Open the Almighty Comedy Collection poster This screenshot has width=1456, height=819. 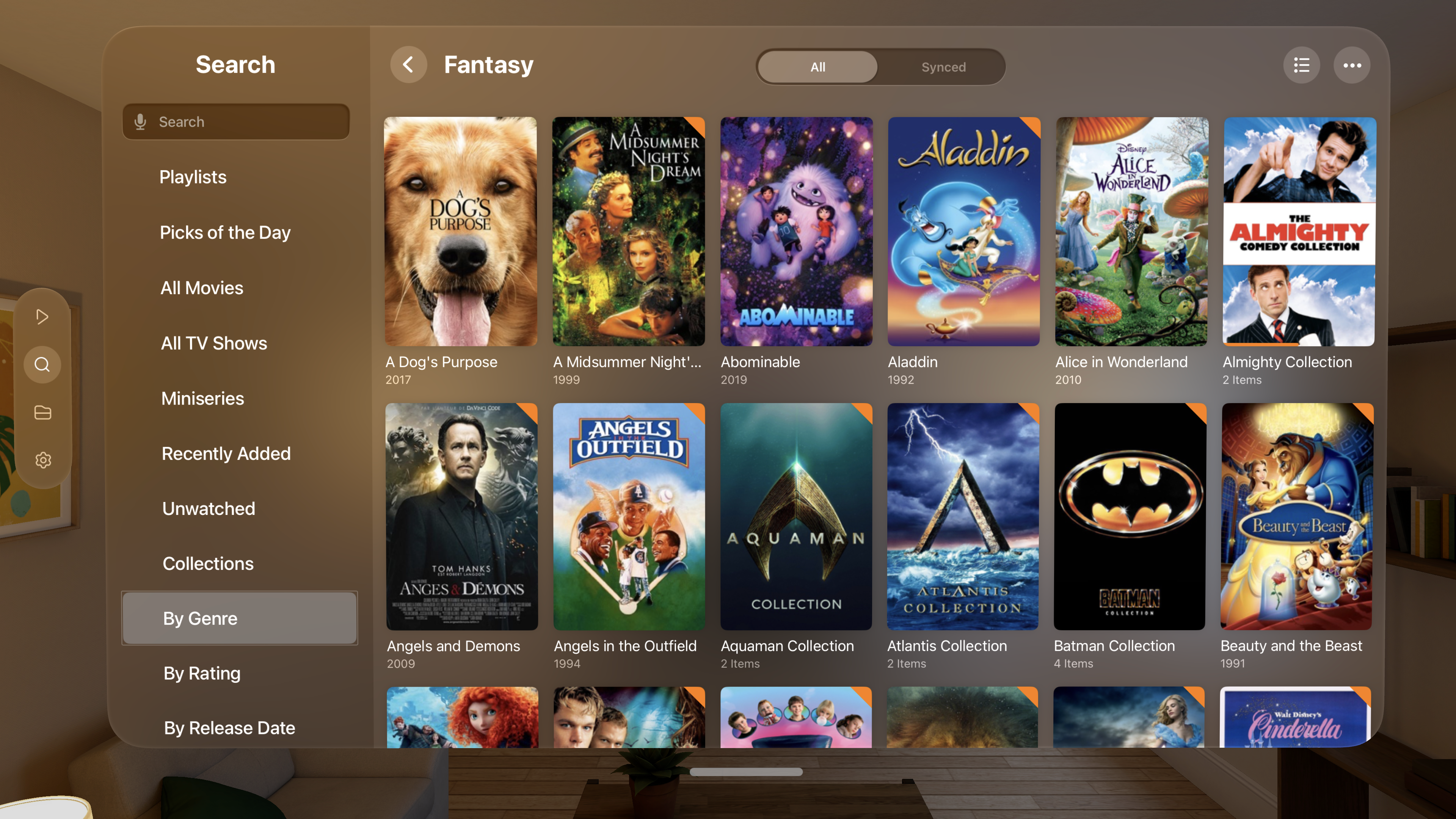coord(1299,231)
